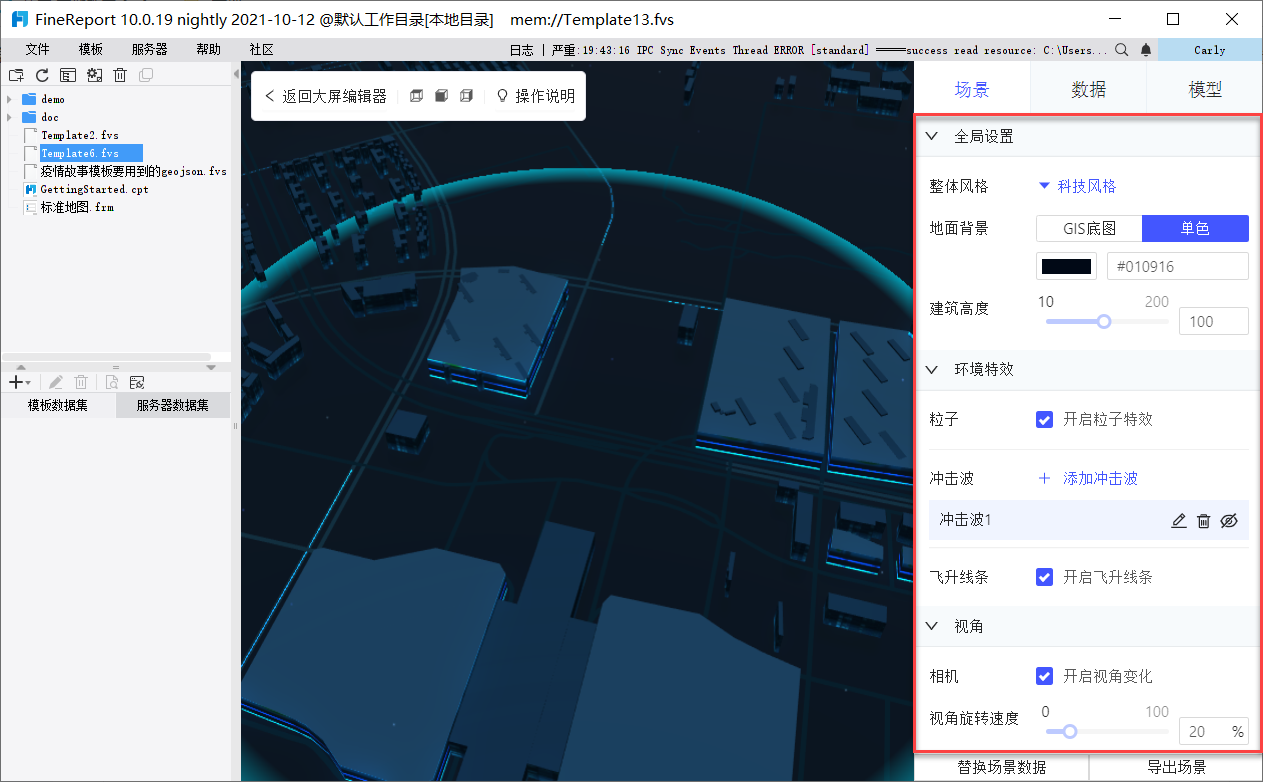
Task: Toggle 开启飞升线条 checkbox
Action: point(1044,577)
